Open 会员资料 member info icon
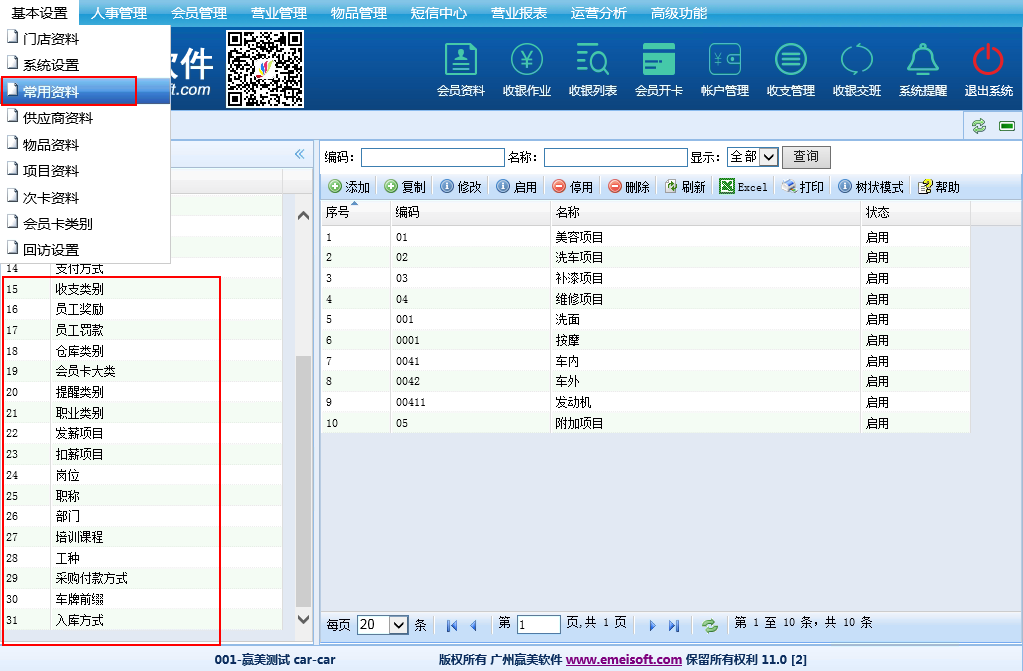 (x=460, y=62)
